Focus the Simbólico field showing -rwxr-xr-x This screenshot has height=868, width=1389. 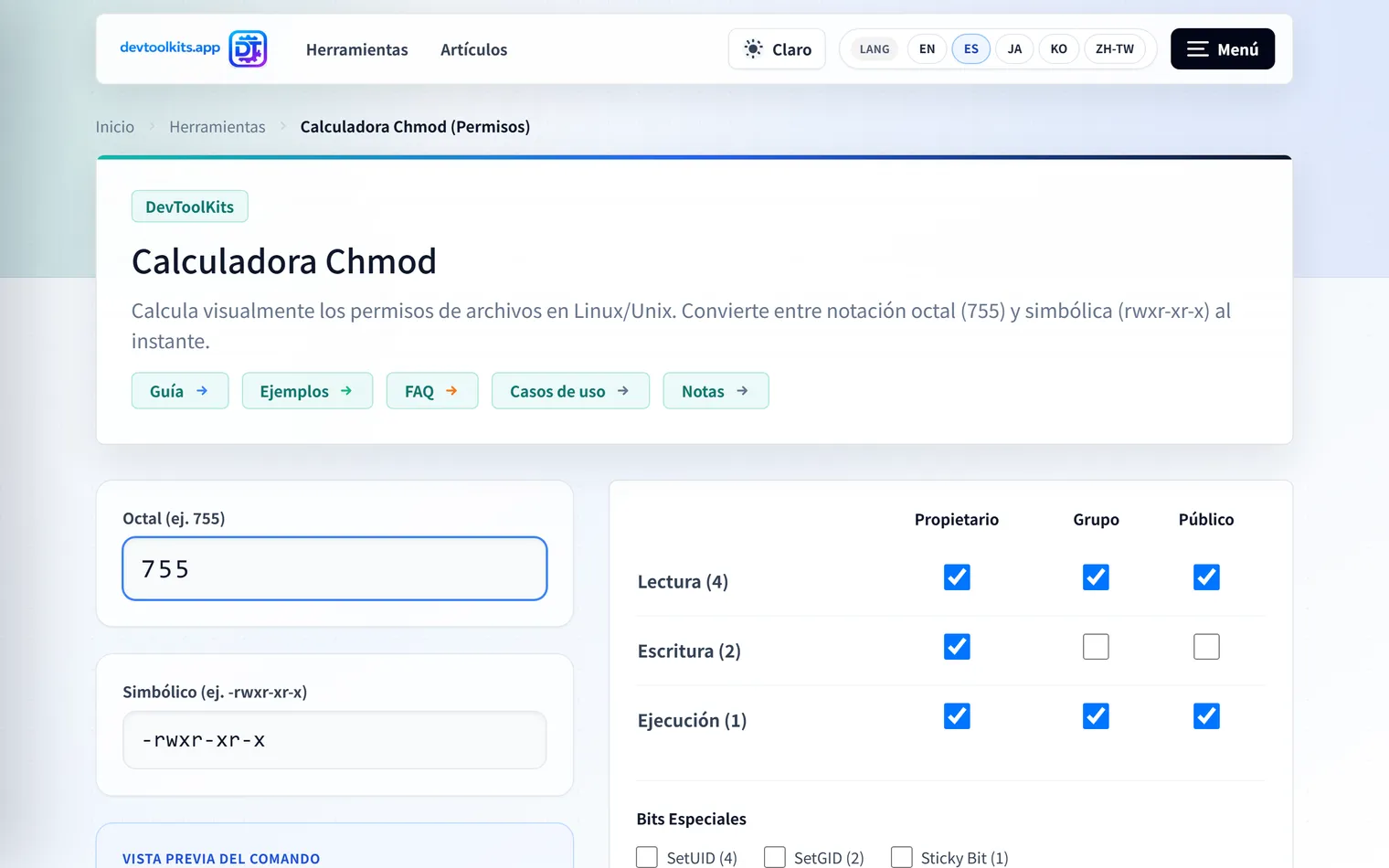tap(334, 740)
